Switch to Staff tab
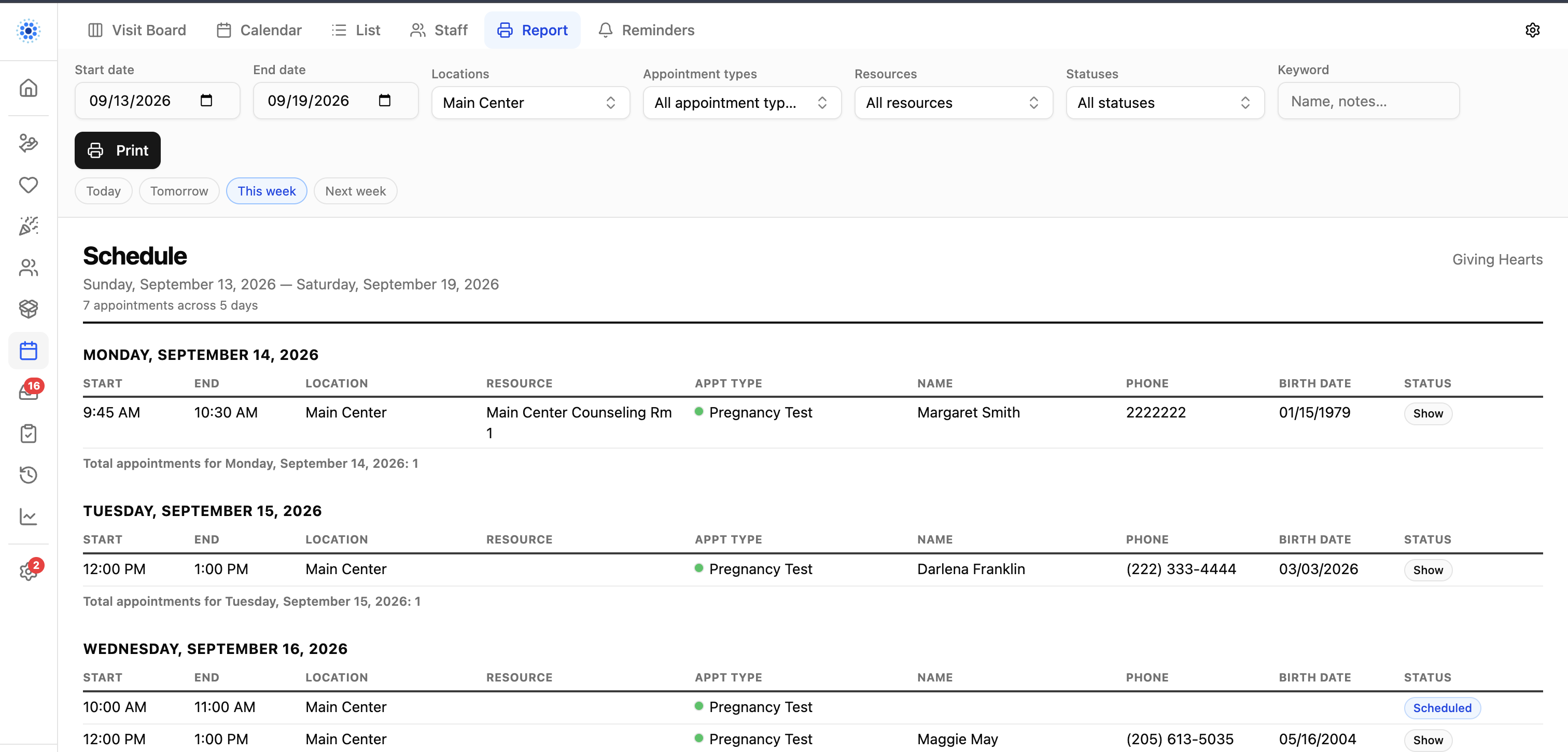 click(x=439, y=30)
